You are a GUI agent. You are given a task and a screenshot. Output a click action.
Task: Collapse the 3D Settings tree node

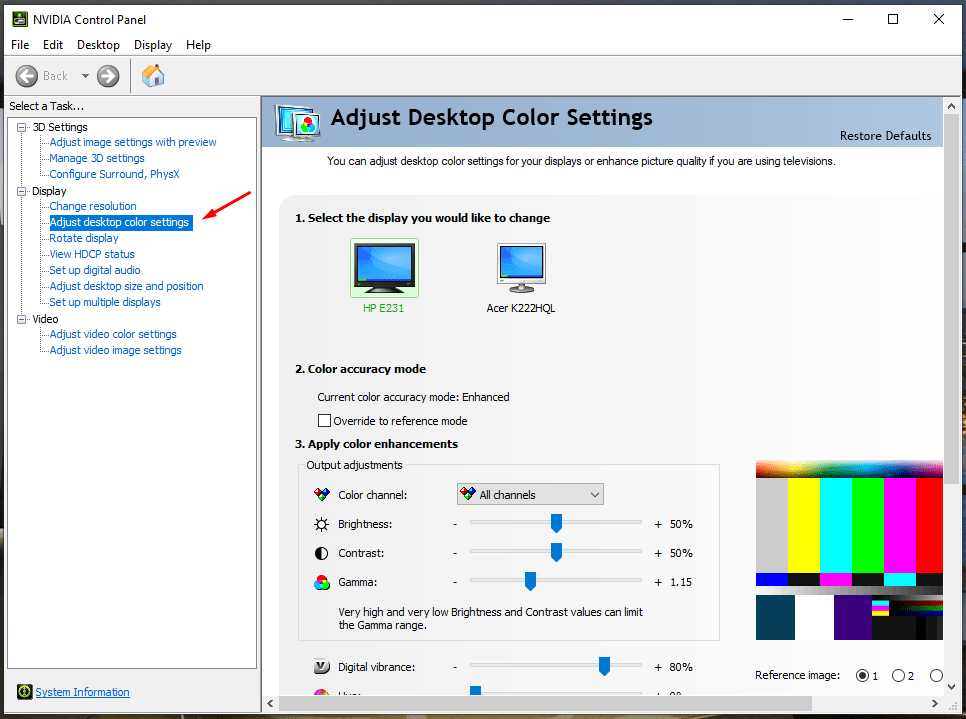pos(23,127)
